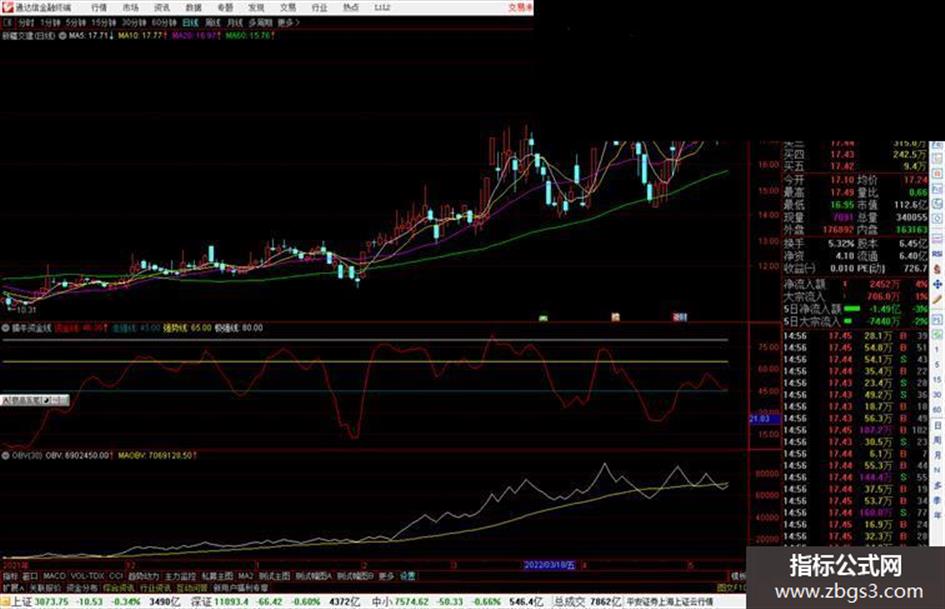
Task: Switch chart to 5分钟 period
Action: click(75, 23)
